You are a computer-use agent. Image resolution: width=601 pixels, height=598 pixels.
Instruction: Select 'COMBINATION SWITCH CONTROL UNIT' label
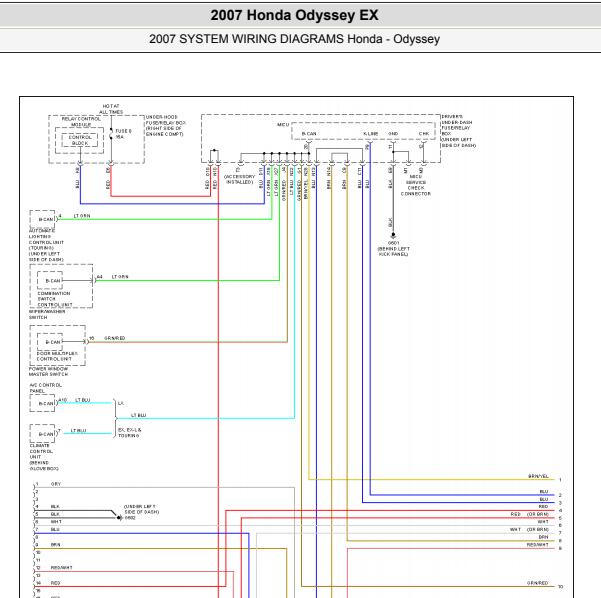coord(54,299)
